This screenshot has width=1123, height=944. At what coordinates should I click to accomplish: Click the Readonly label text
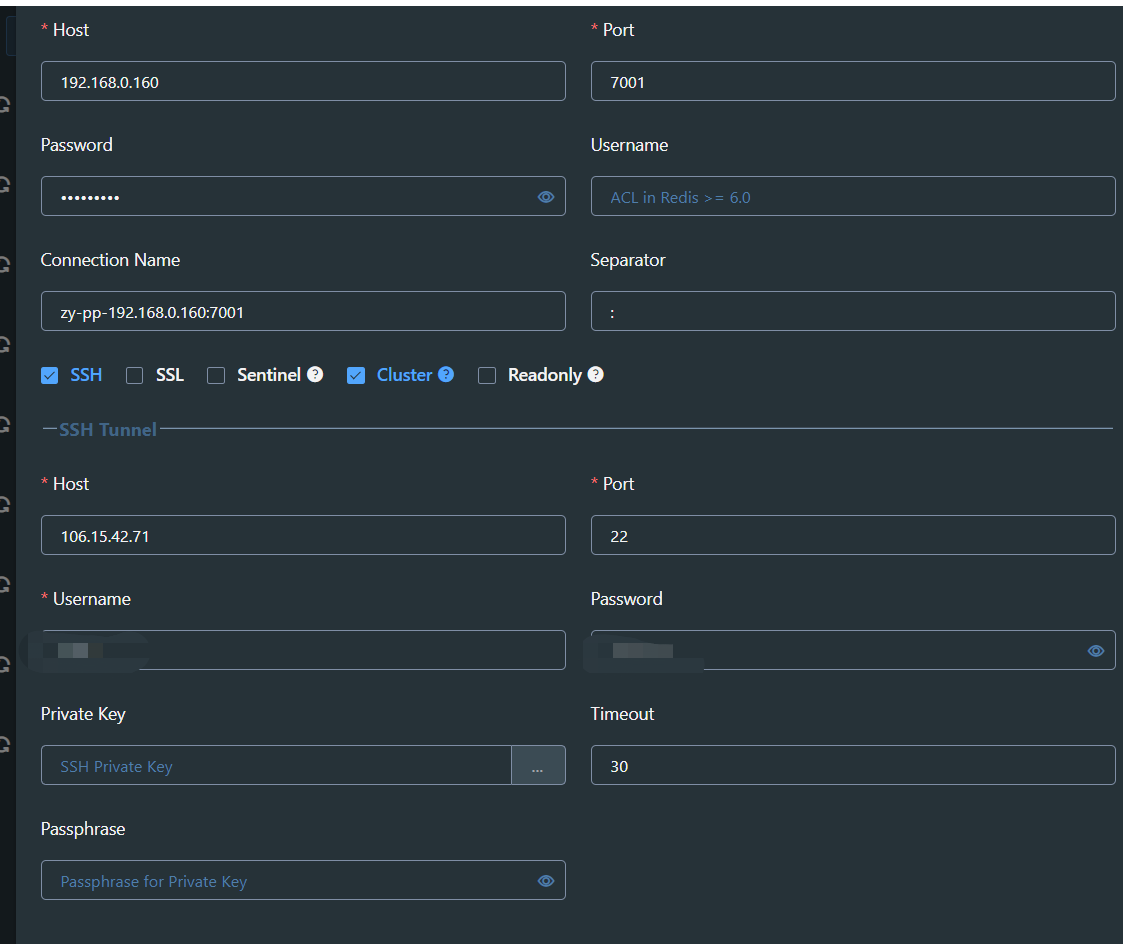coord(545,375)
